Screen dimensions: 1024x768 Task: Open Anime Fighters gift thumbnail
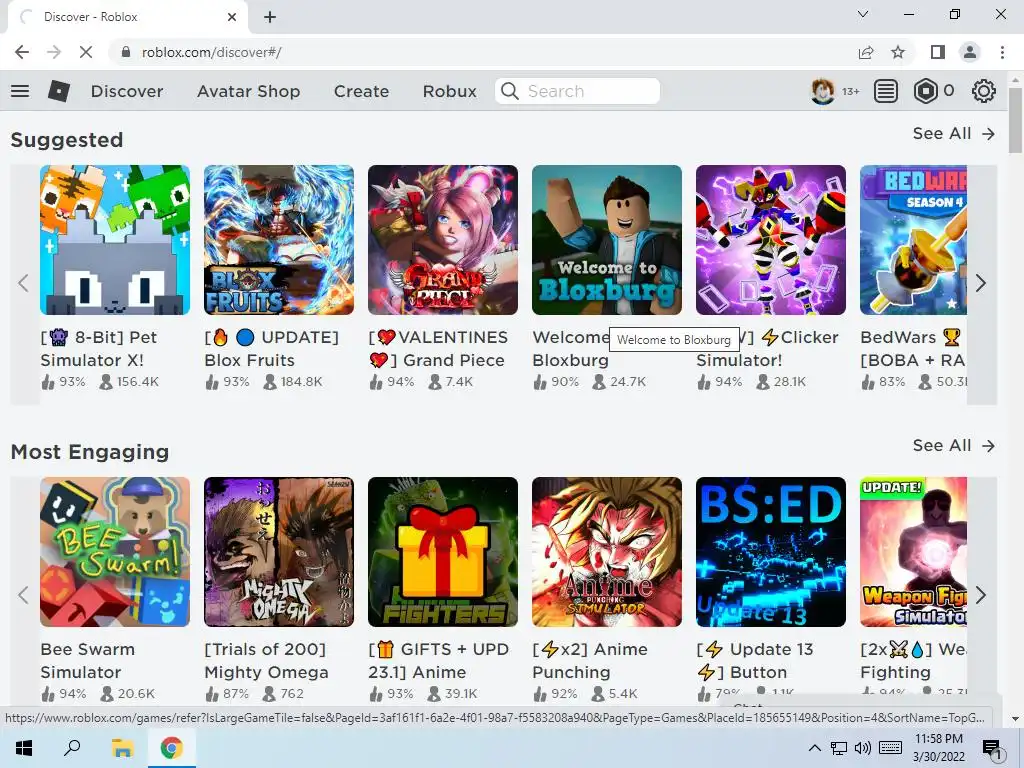(x=443, y=552)
